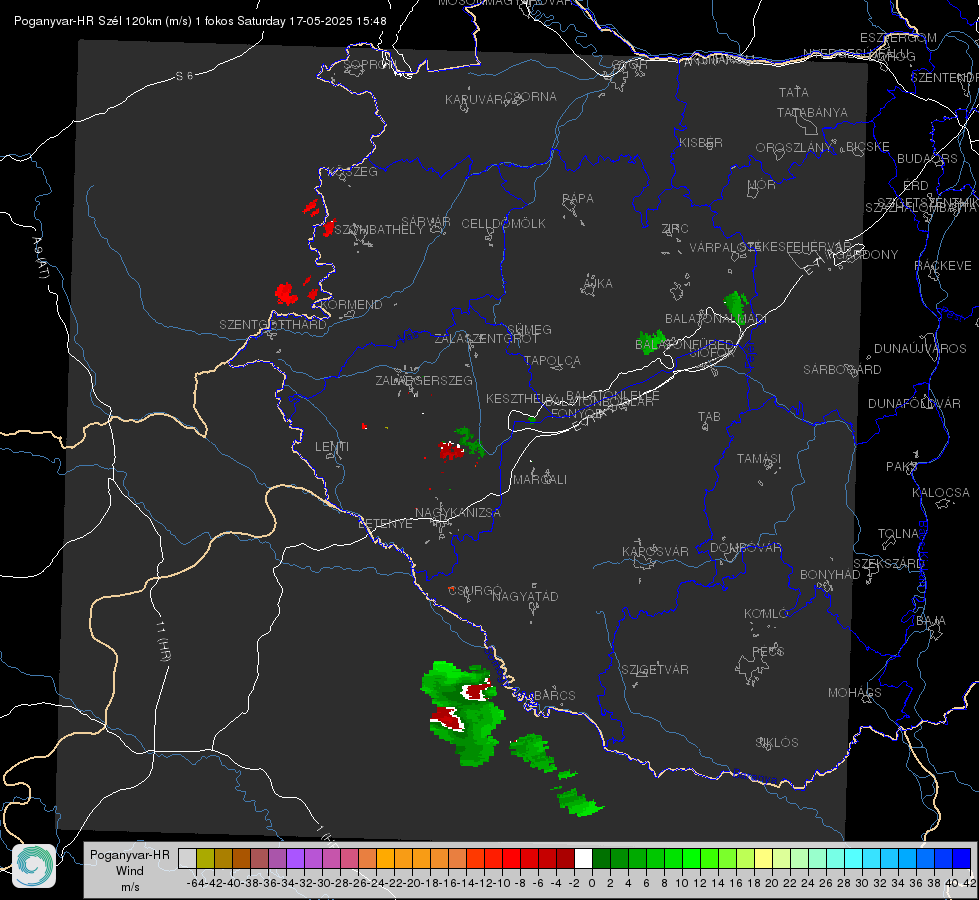Viewport: 979px width, 900px height.
Task: Select the KAPOSVÁR city label
Action: (x=656, y=551)
